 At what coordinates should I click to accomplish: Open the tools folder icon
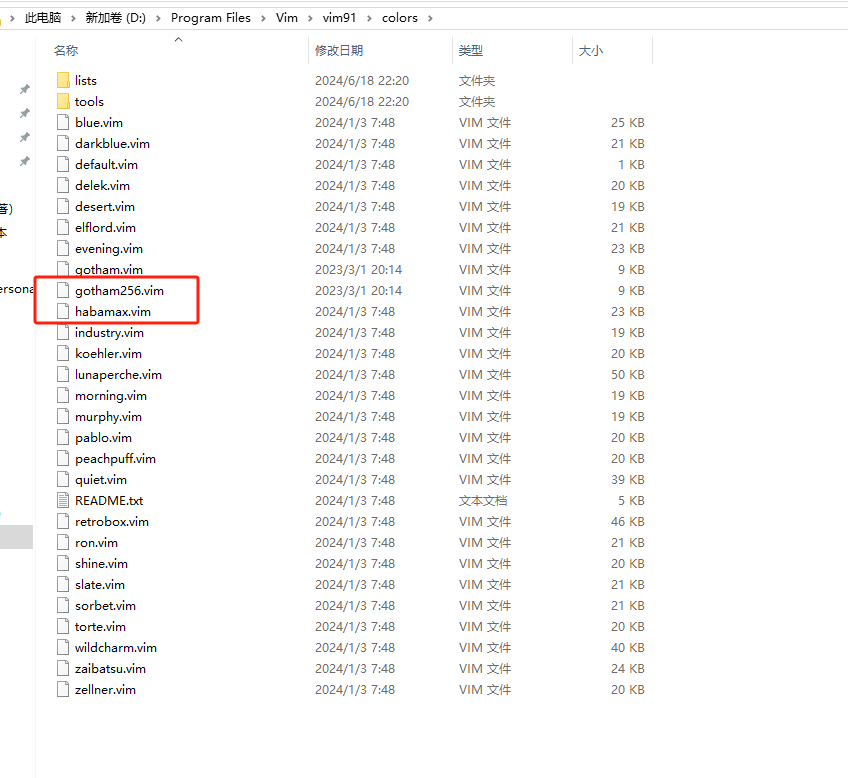click(63, 102)
